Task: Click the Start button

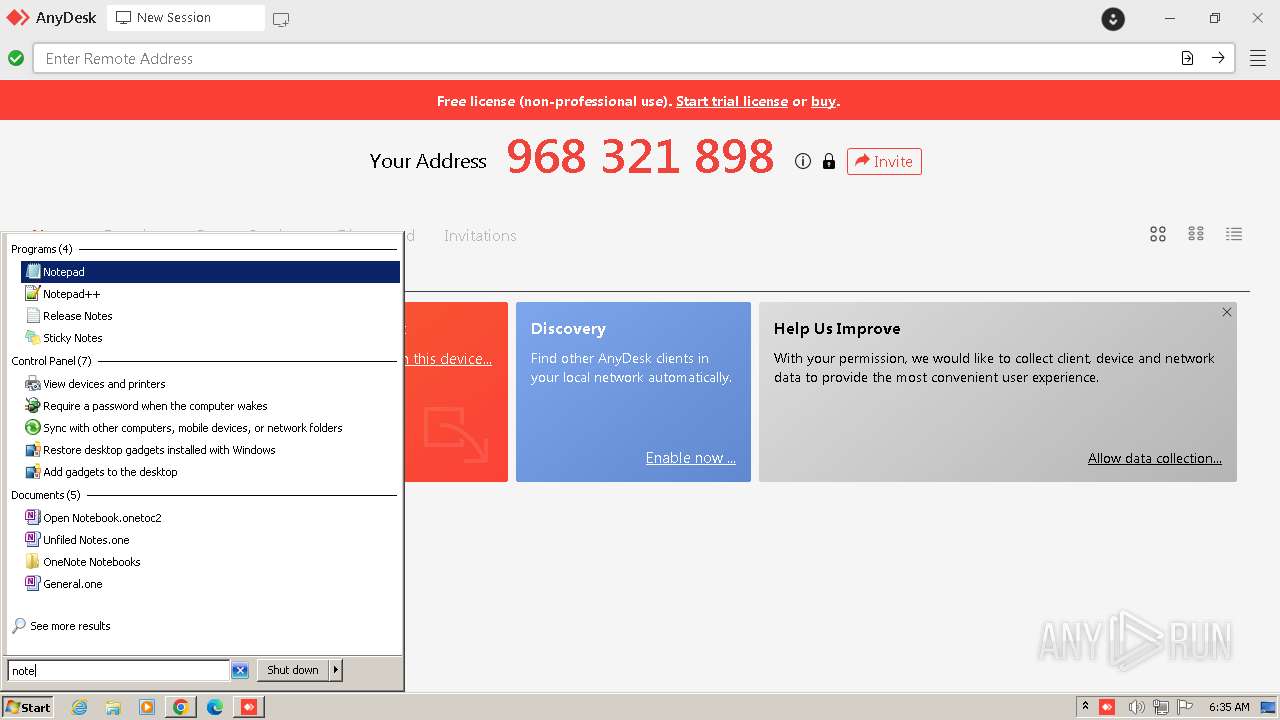Action: click(28, 707)
